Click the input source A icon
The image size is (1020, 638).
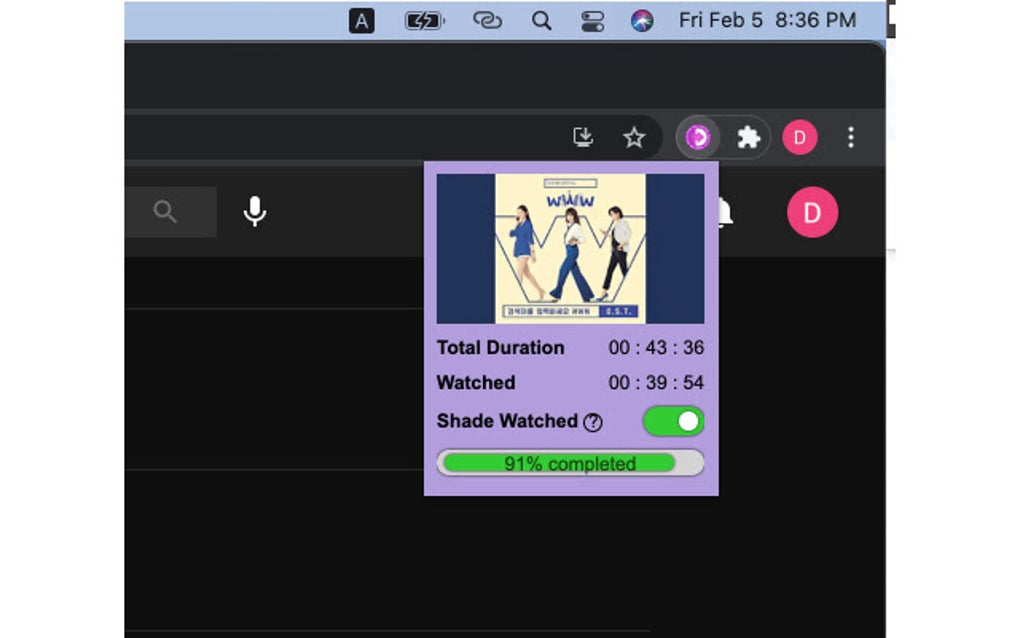click(x=361, y=20)
